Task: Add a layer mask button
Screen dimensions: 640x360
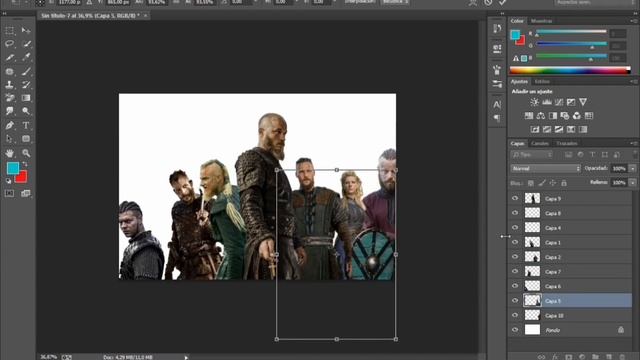Action: pyautogui.click(x=569, y=357)
